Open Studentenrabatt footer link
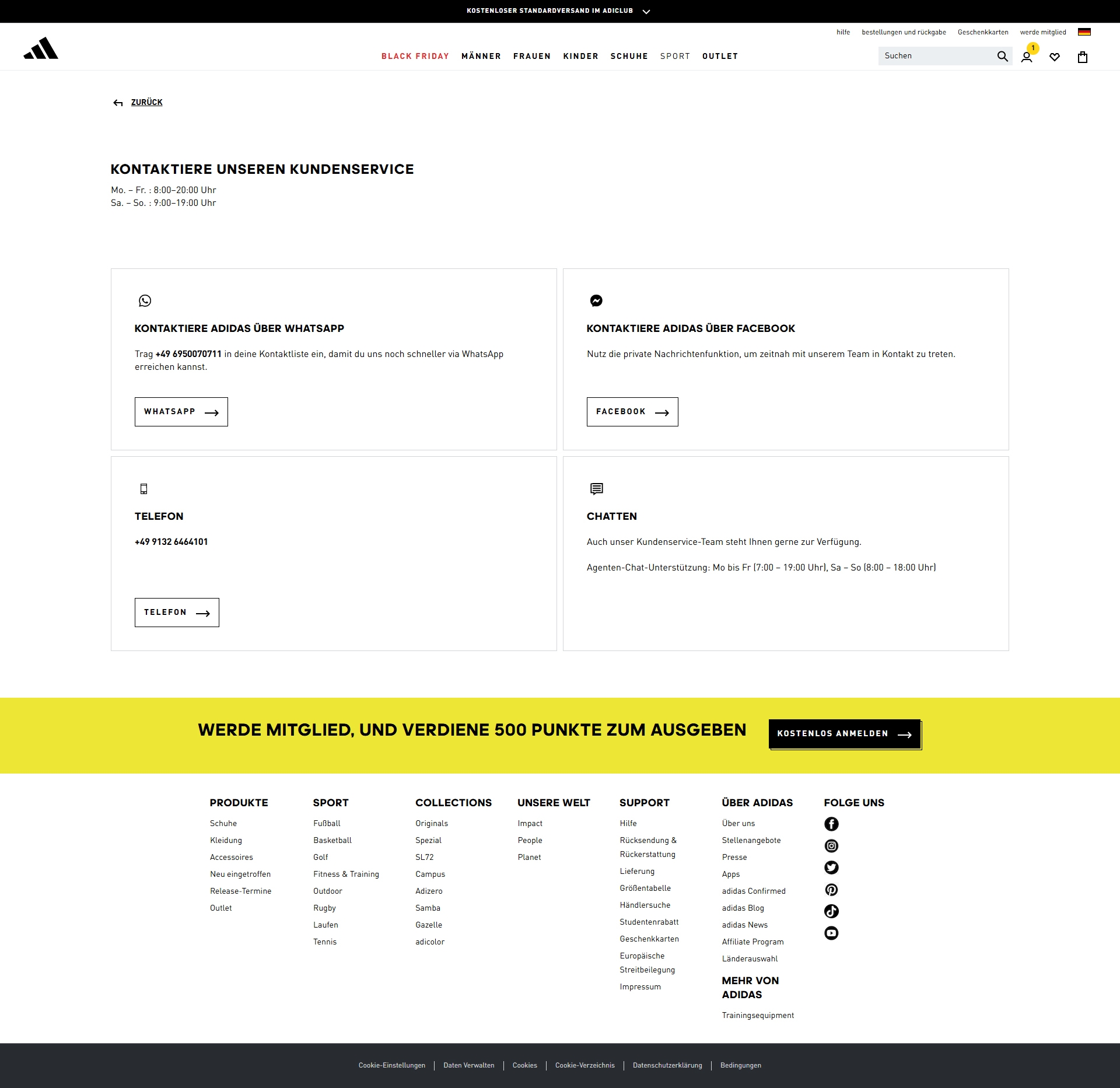This screenshot has width=1120, height=1088. (649, 922)
